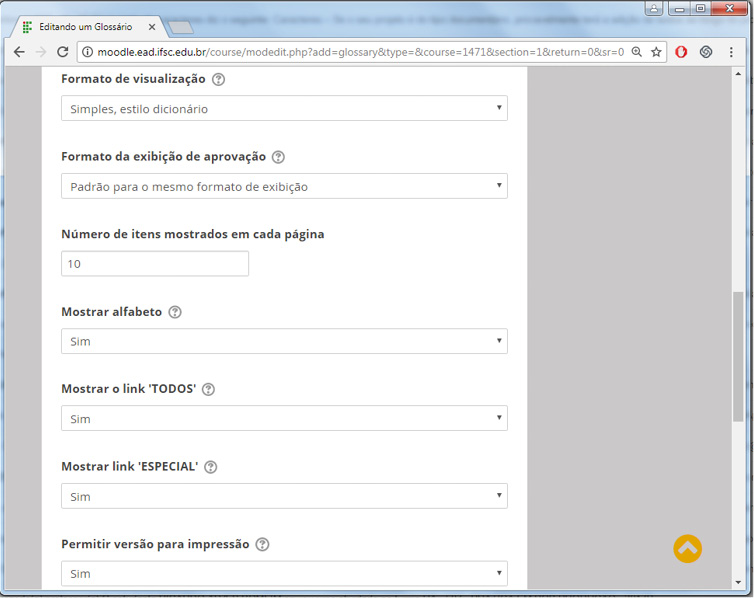Screen dimensions: 754x598
Task: Click help icon beside Mostrar link 'ESPECIAL'
Action: (x=211, y=467)
